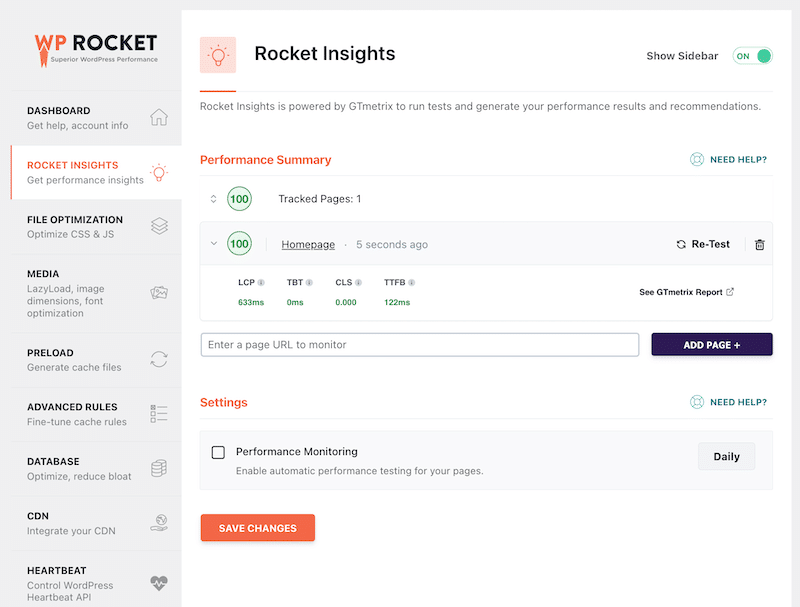Click the Database stack icon
Viewport: 800px width, 607px height.
[159, 468]
